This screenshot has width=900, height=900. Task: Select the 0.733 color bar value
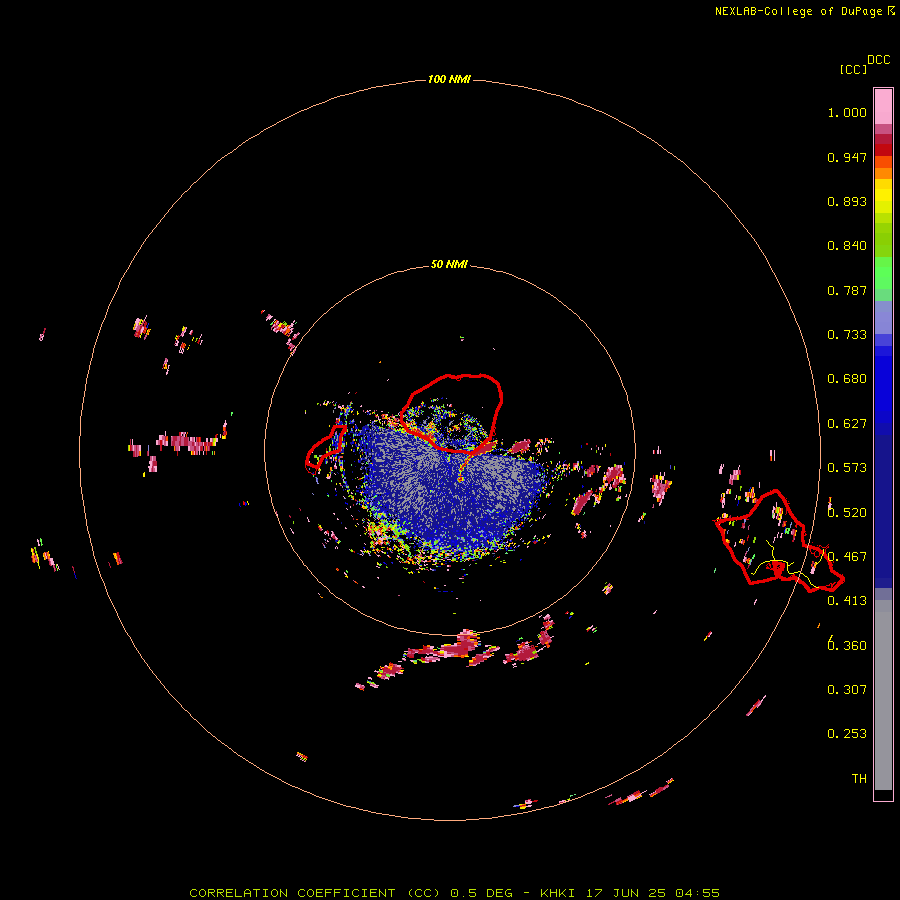(x=847, y=335)
